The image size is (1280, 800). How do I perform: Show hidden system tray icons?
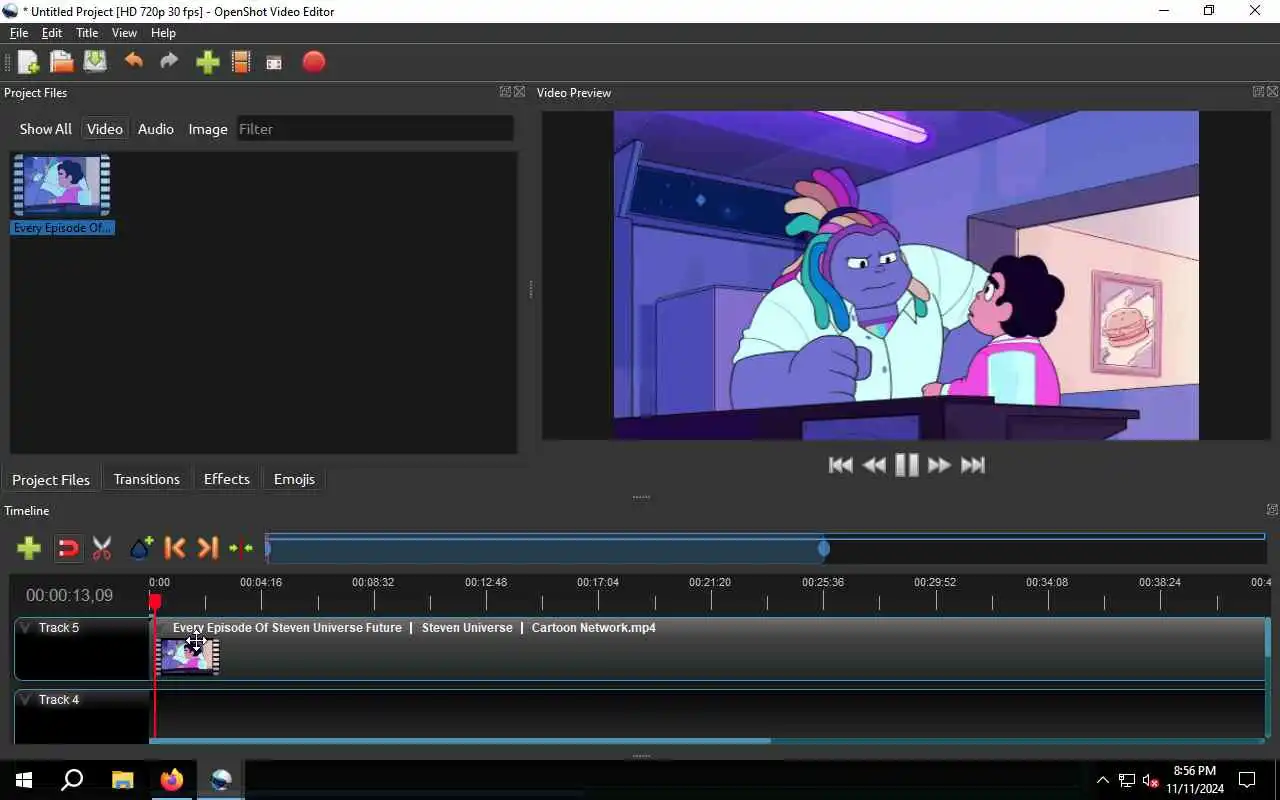(x=1103, y=781)
